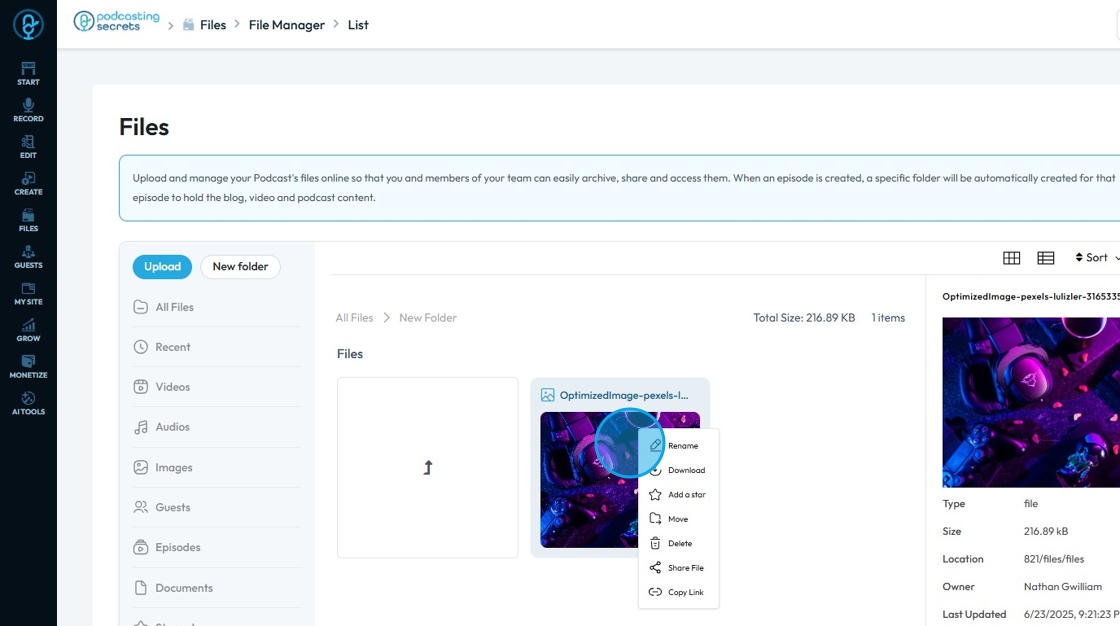Viewport: 1120px width, 626px height.
Task: Click the 1 items count text
Action: tap(888, 318)
